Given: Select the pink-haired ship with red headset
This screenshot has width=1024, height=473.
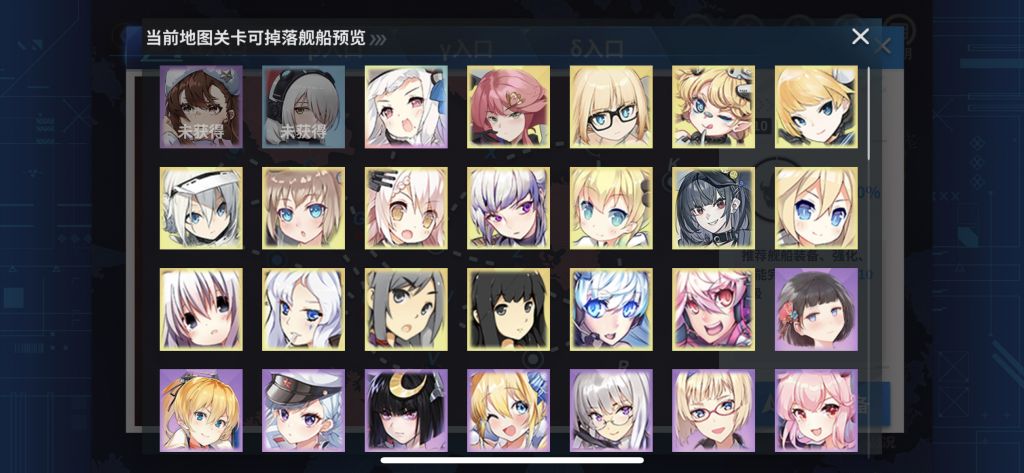Looking at the screenshot, I should (713, 309).
